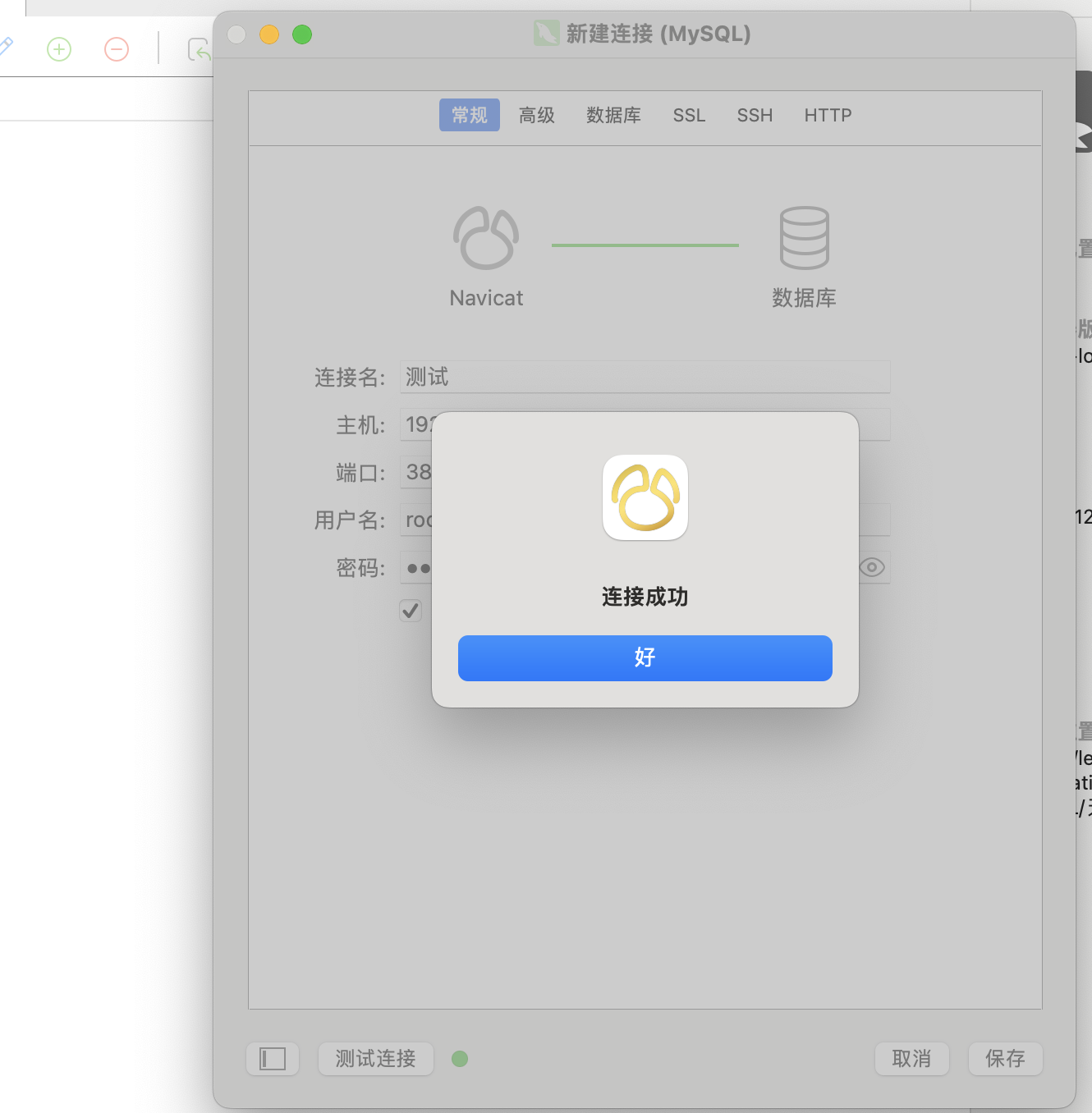Toggle the sidebar panel icon at bottom left
This screenshot has width=1092, height=1113.
click(x=273, y=1059)
